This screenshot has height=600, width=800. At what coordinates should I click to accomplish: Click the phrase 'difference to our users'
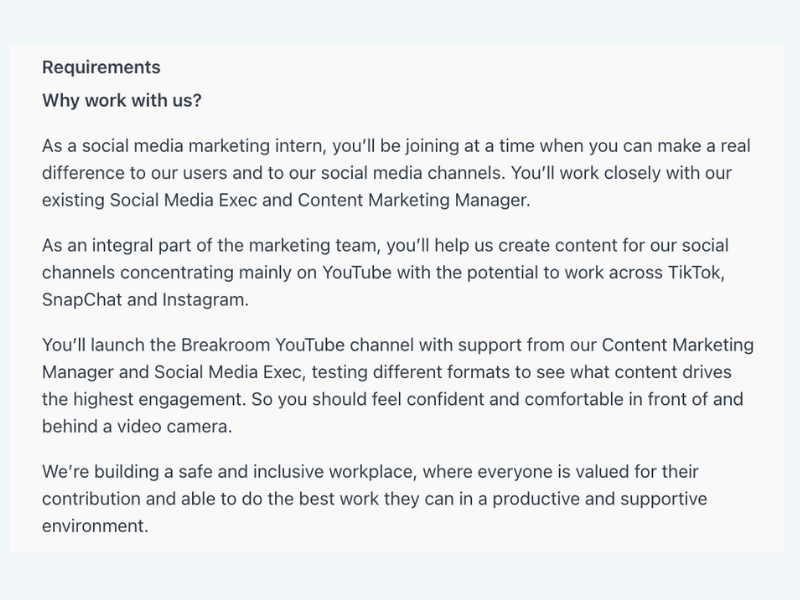click(x=135, y=173)
